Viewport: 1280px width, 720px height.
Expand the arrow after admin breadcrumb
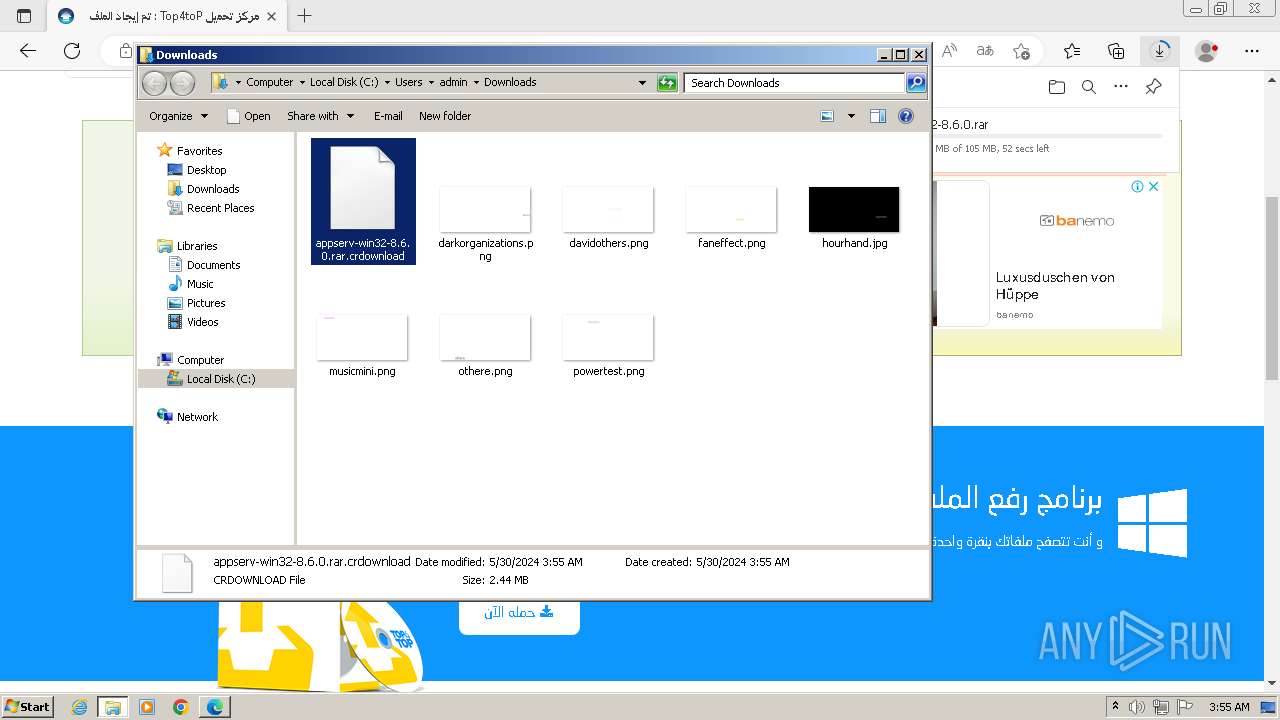click(476, 83)
